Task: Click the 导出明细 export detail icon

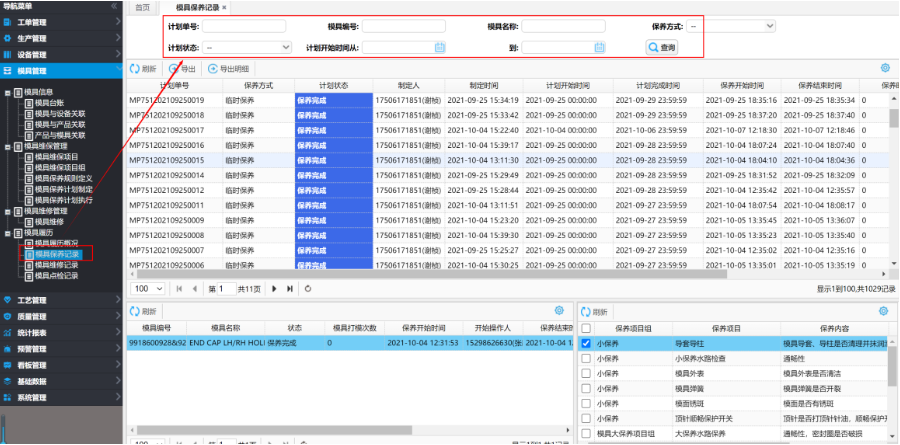Action: [x=213, y=68]
